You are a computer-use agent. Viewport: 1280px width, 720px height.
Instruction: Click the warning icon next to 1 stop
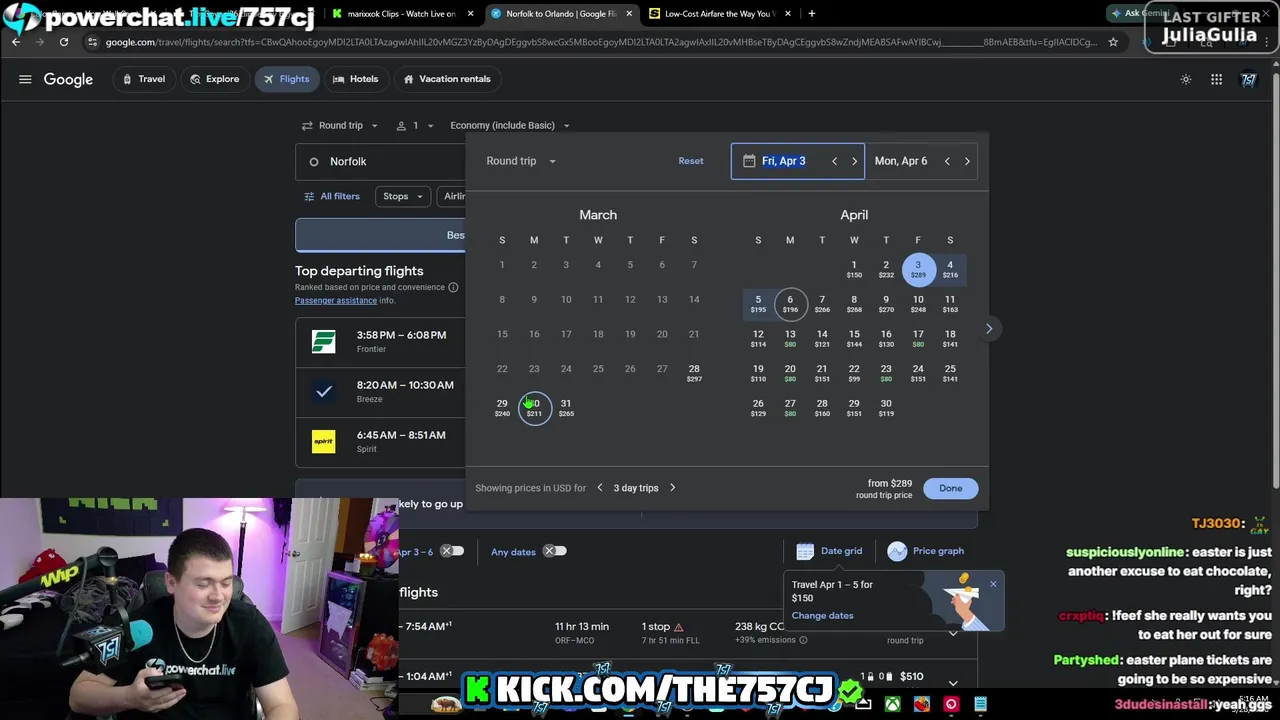[x=678, y=627]
